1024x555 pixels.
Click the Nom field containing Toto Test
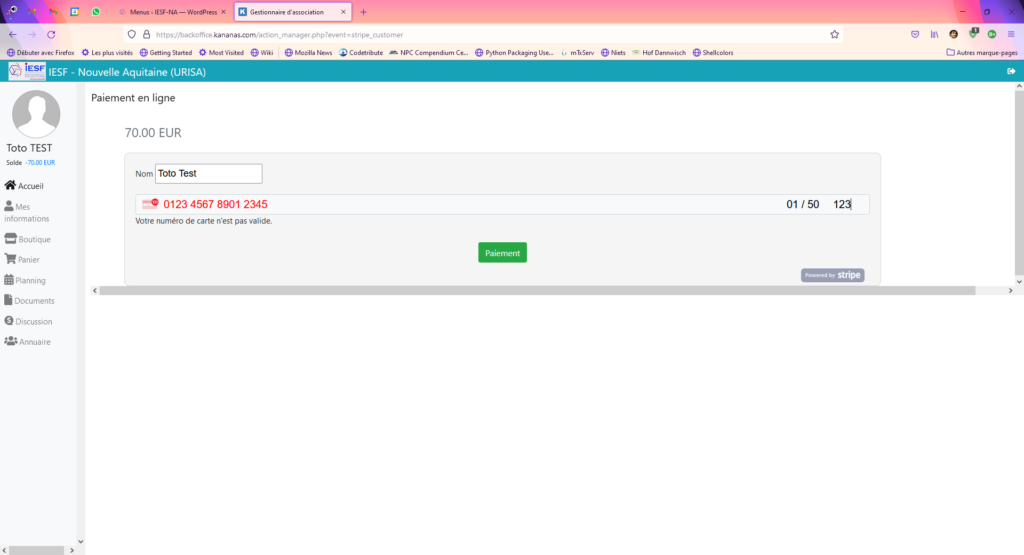click(208, 174)
